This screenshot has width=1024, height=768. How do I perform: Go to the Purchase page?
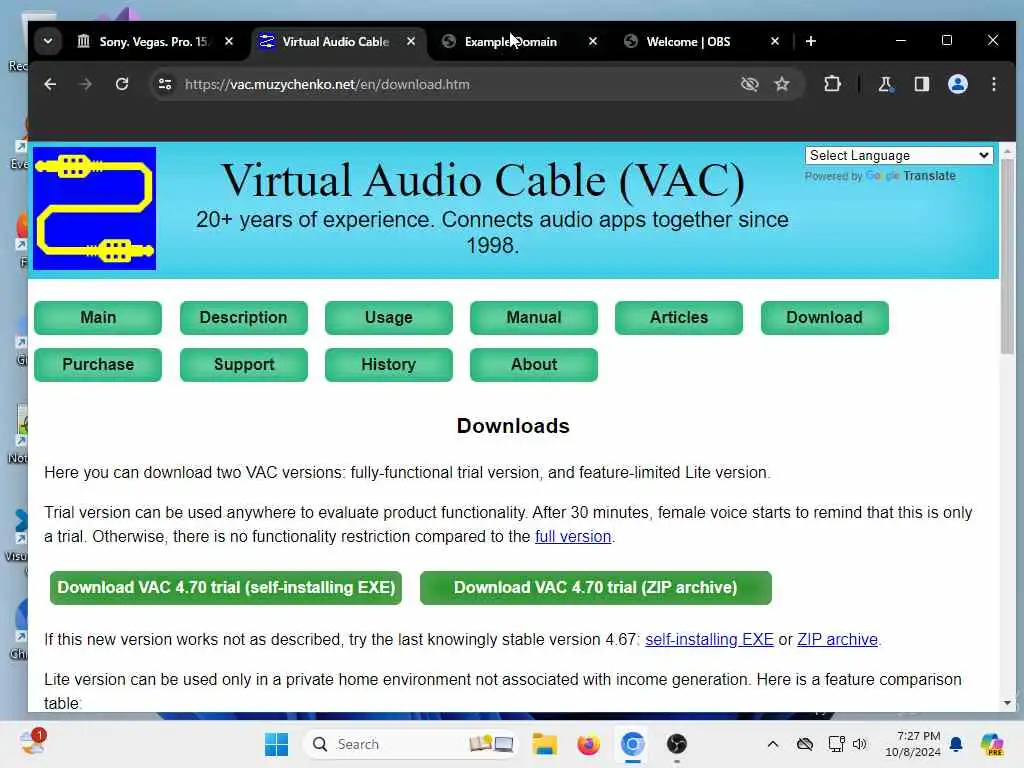pyautogui.click(x=98, y=364)
